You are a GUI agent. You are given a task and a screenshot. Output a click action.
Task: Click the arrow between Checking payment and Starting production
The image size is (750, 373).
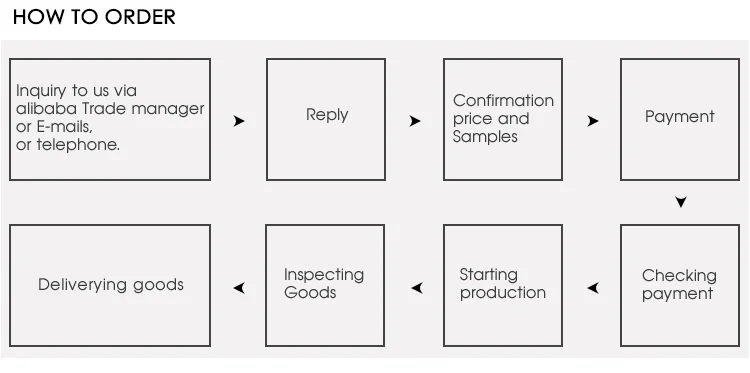pos(593,288)
